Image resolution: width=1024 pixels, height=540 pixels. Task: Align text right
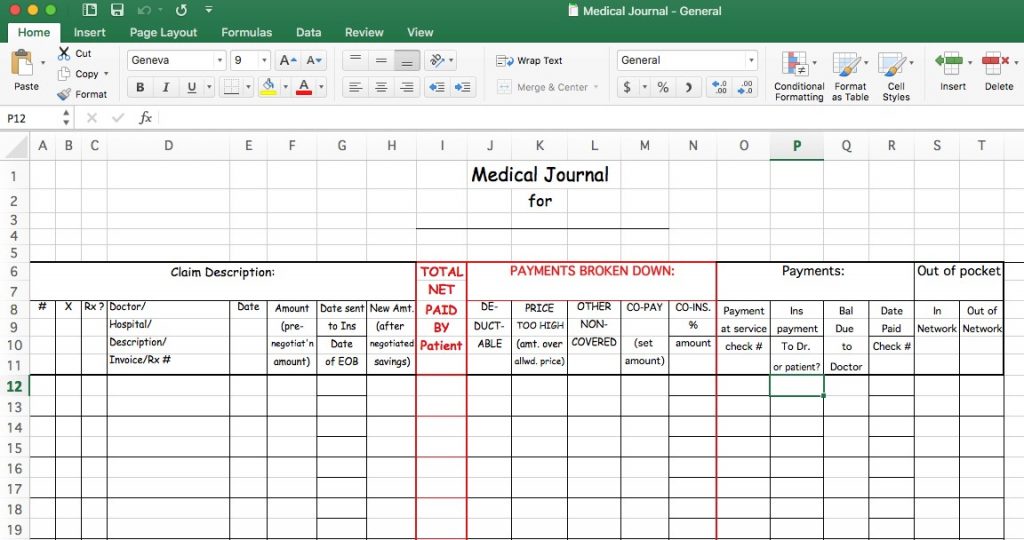click(x=406, y=87)
